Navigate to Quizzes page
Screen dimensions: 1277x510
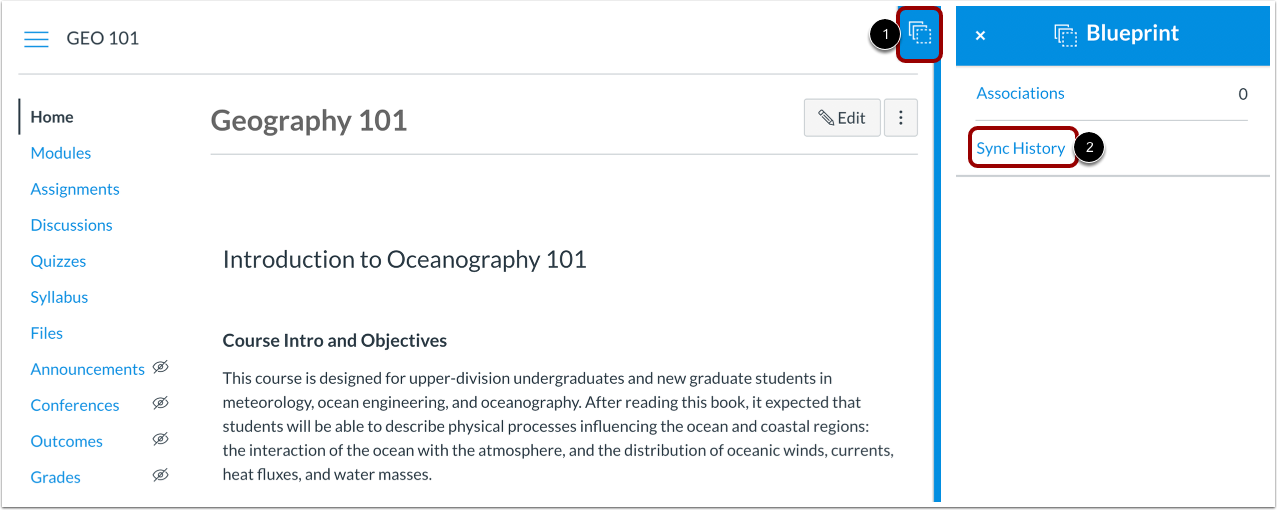pyautogui.click(x=58, y=261)
